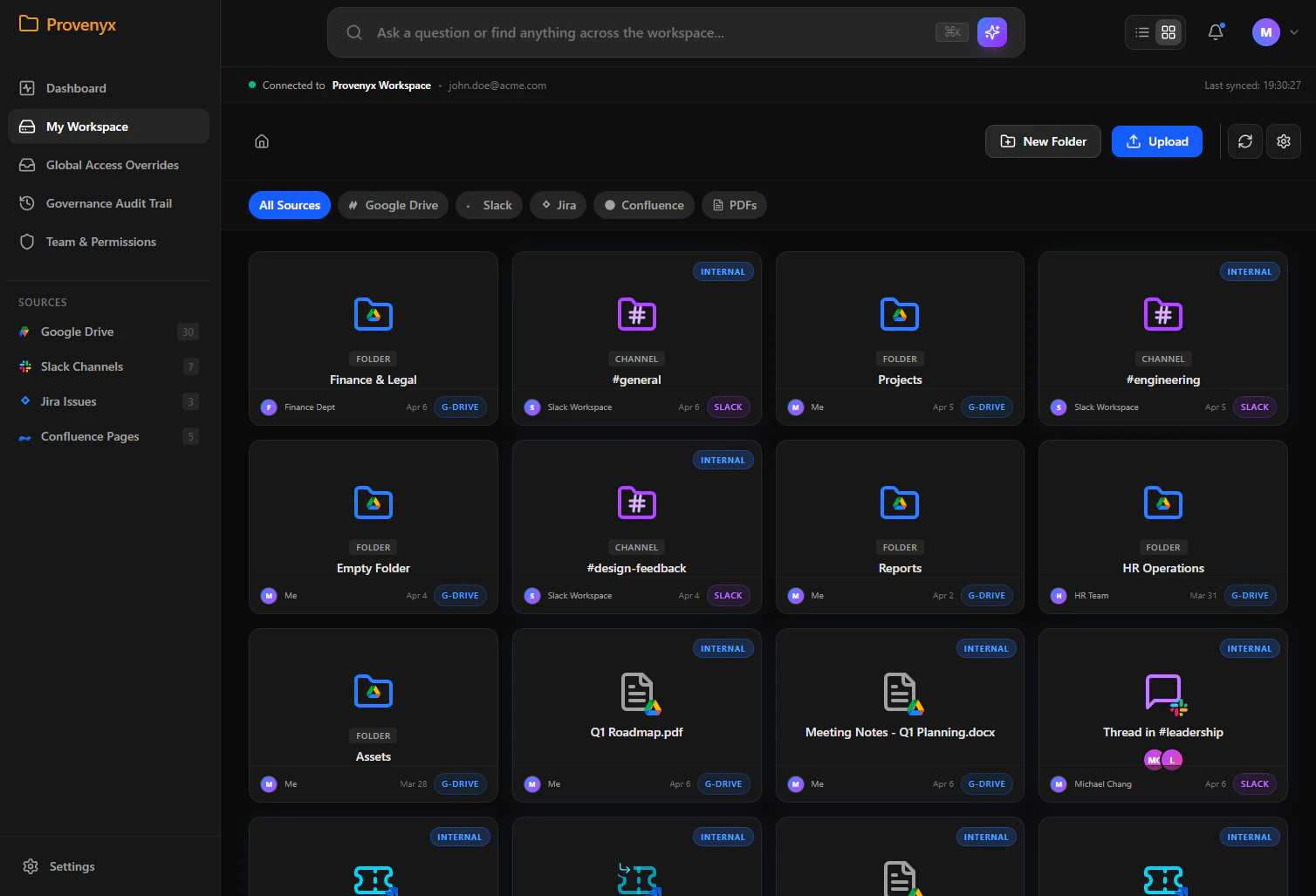Open notifications bell
The width and height of the screenshot is (1316, 896).
[1216, 32]
